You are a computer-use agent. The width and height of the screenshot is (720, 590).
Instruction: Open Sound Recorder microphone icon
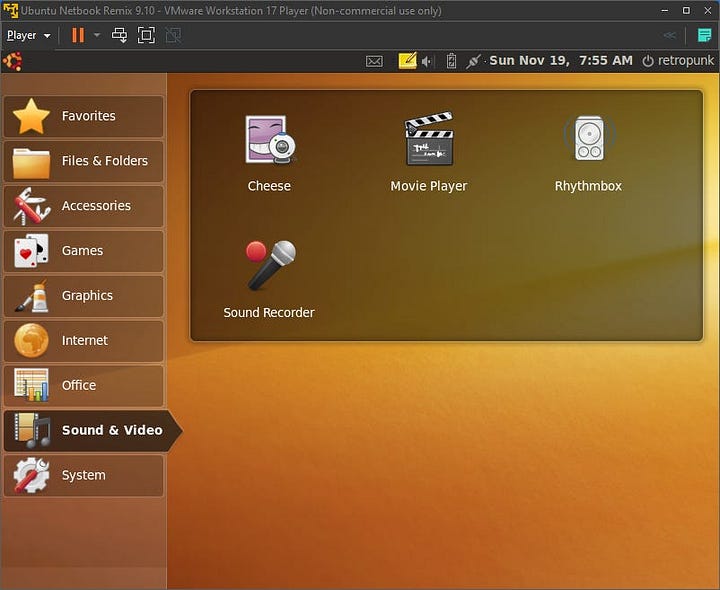270,265
